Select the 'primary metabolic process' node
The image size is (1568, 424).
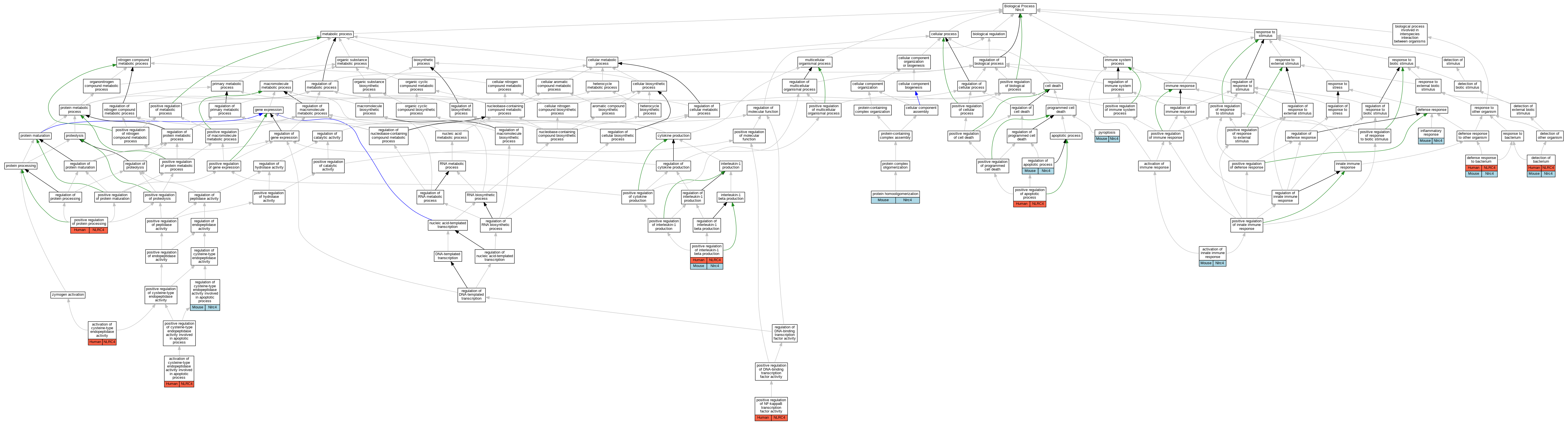click(227, 86)
